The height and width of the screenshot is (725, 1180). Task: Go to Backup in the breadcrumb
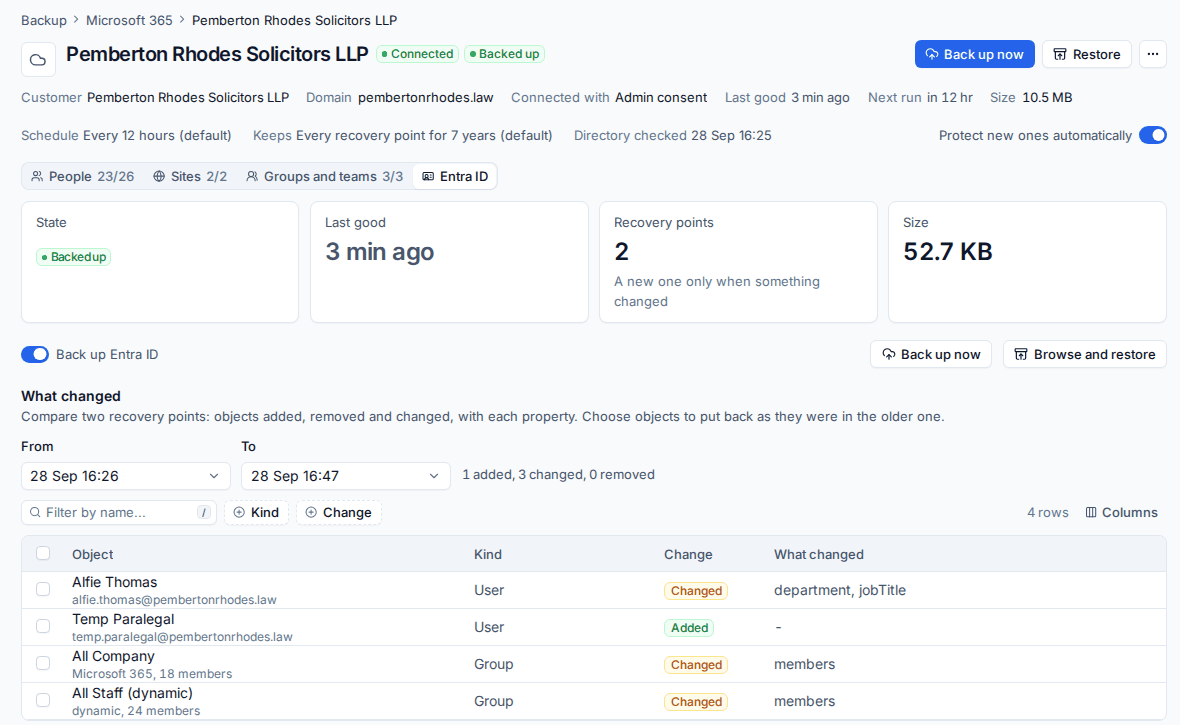tap(44, 20)
